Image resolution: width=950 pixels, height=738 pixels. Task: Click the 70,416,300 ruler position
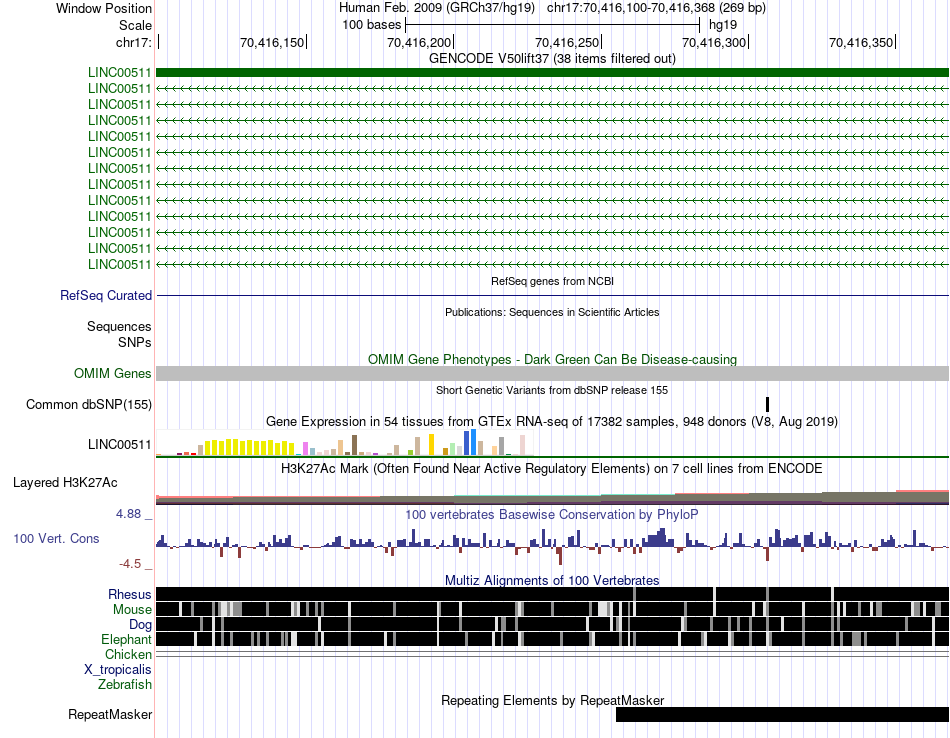pyautogui.click(x=714, y=42)
